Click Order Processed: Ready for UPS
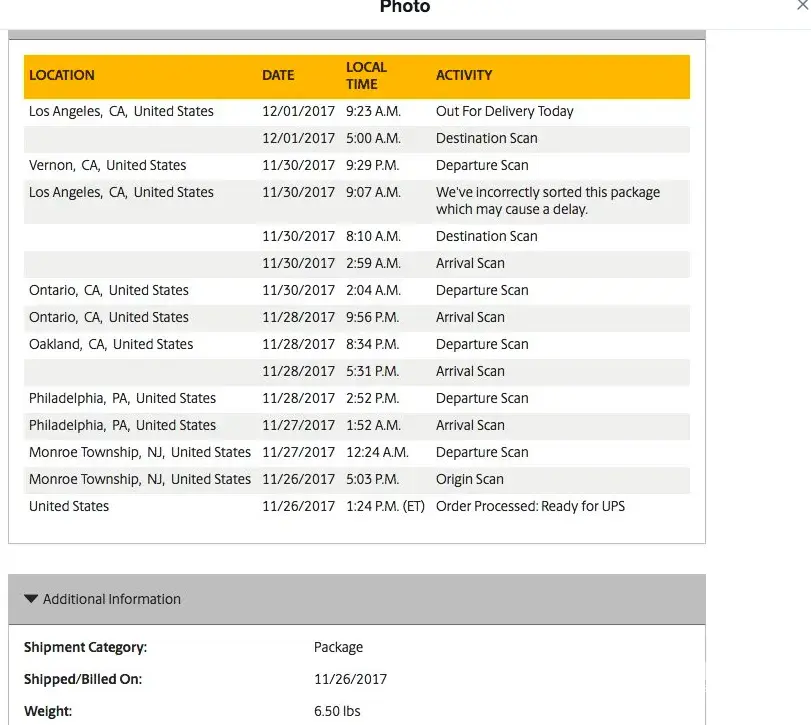 [x=530, y=506]
